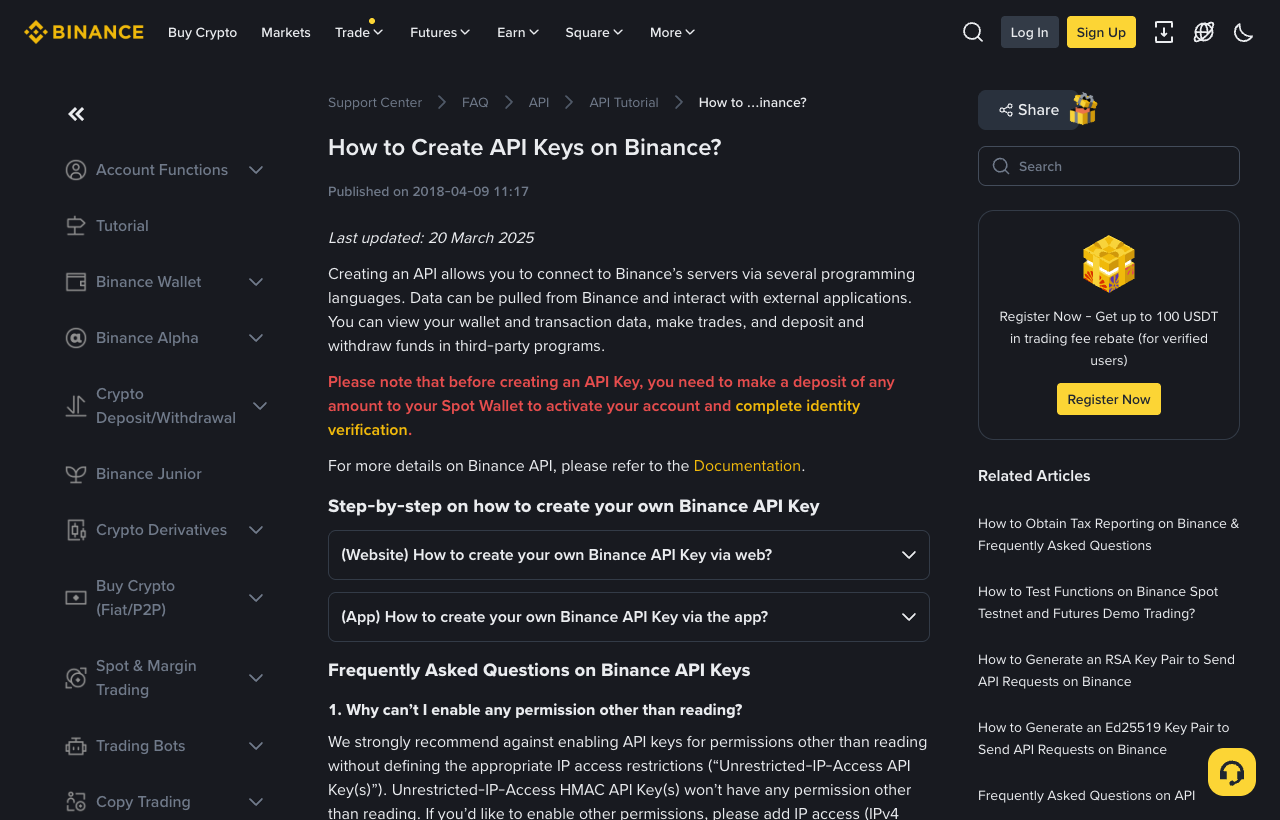1280x820 pixels.
Task: Open Buy Crypto menu item
Action: (203, 32)
